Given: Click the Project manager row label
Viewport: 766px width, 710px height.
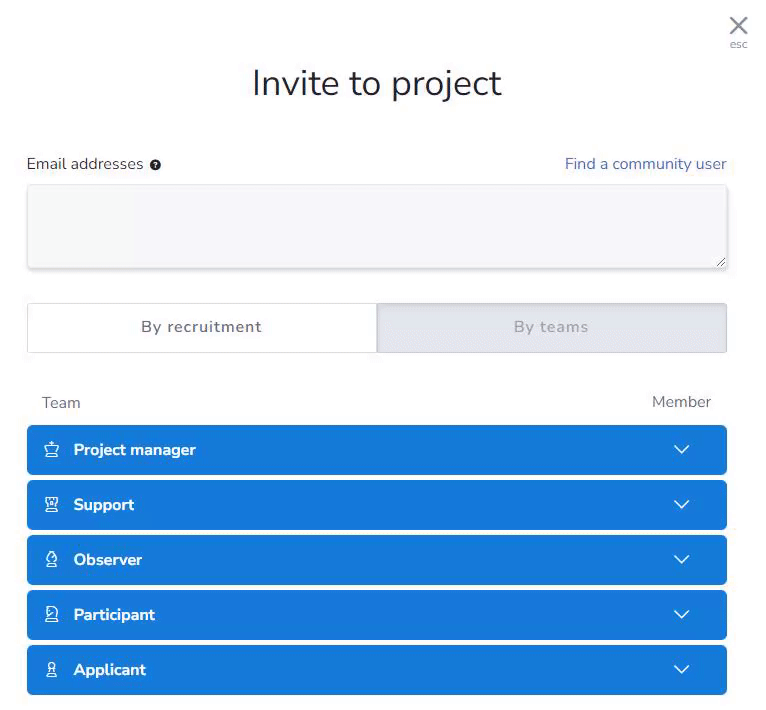Looking at the screenshot, I should [x=134, y=450].
